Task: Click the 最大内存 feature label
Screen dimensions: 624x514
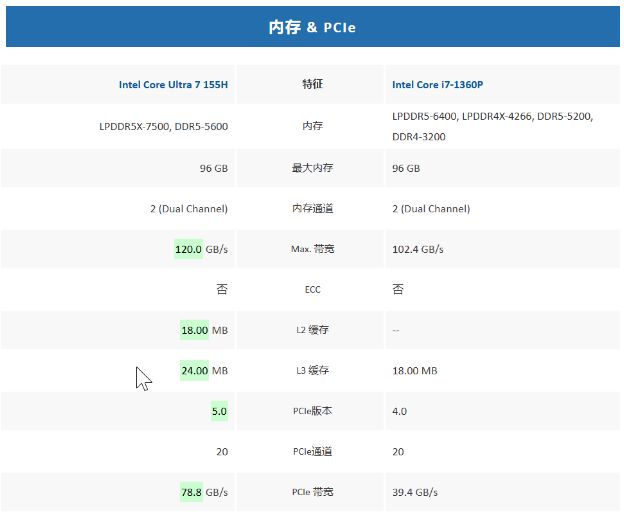Action: 312,167
